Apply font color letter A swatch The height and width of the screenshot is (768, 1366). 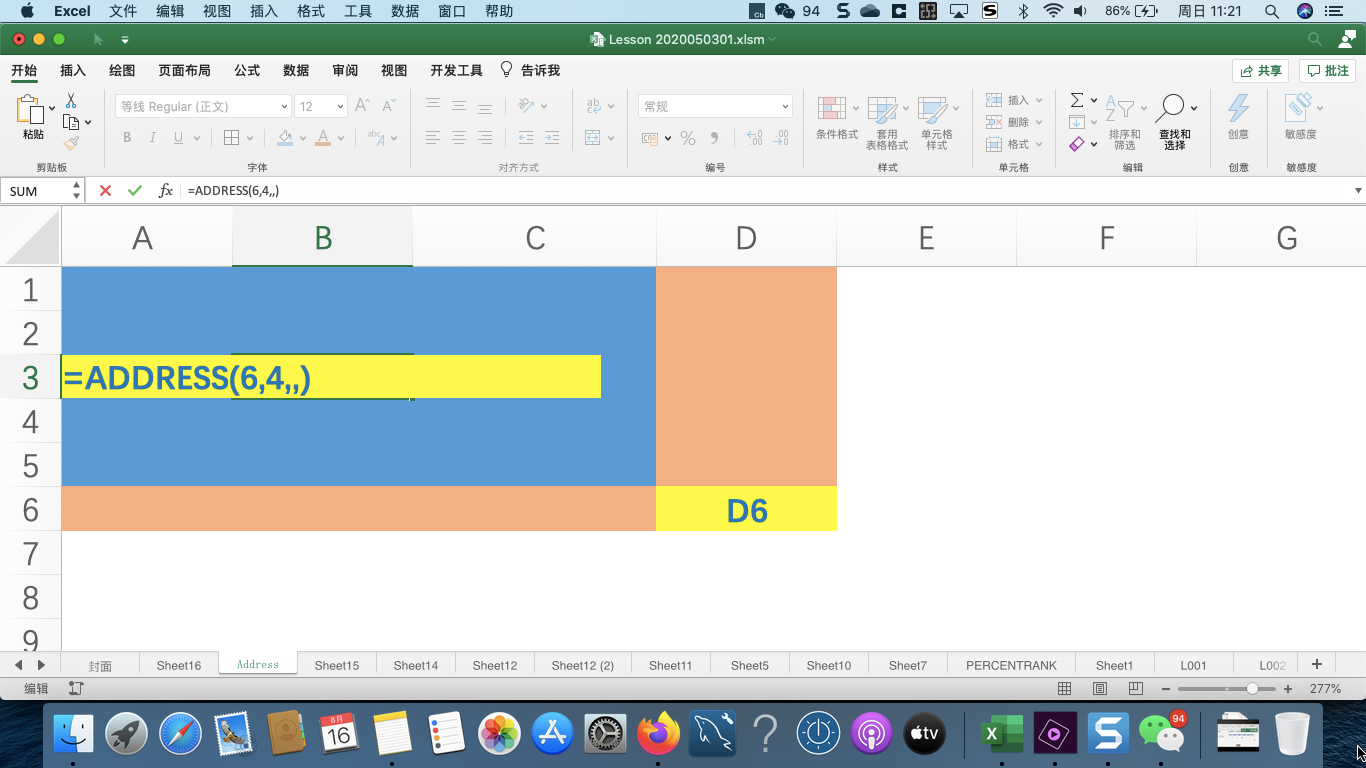pos(323,138)
